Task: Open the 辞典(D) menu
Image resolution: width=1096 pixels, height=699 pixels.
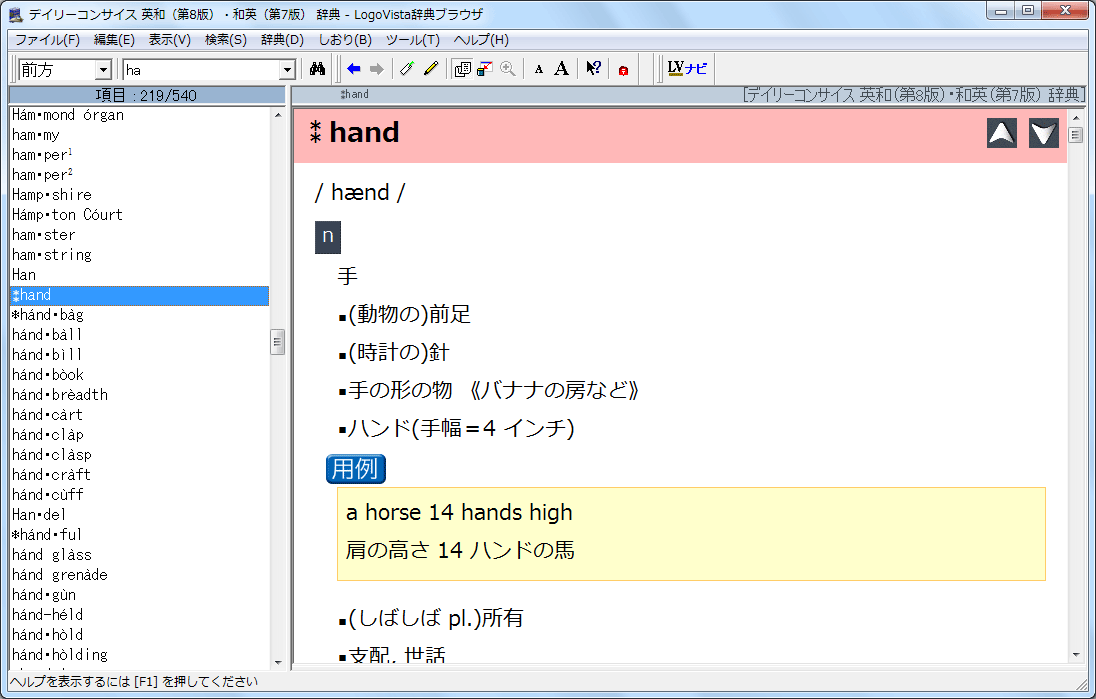Action: tap(282, 40)
